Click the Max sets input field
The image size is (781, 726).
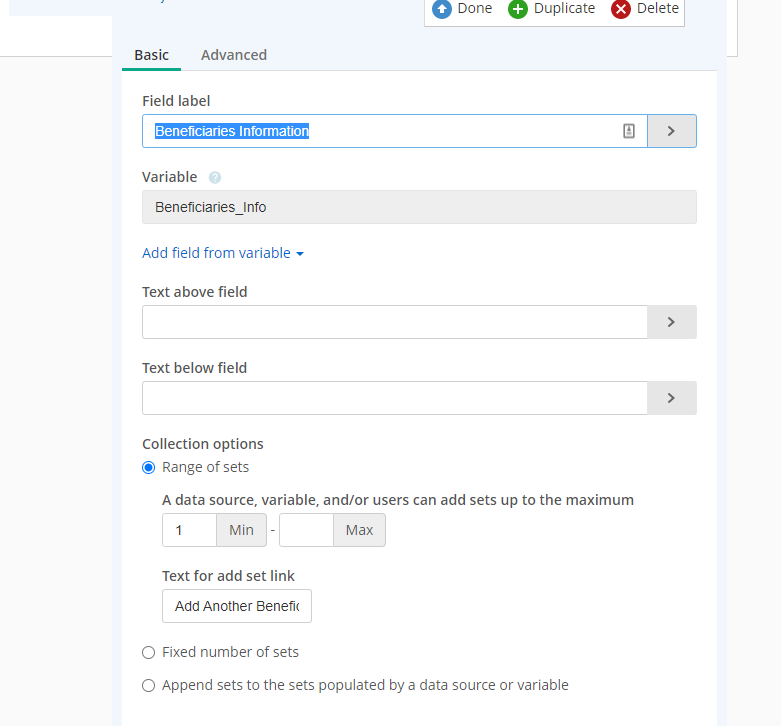coord(306,530)
